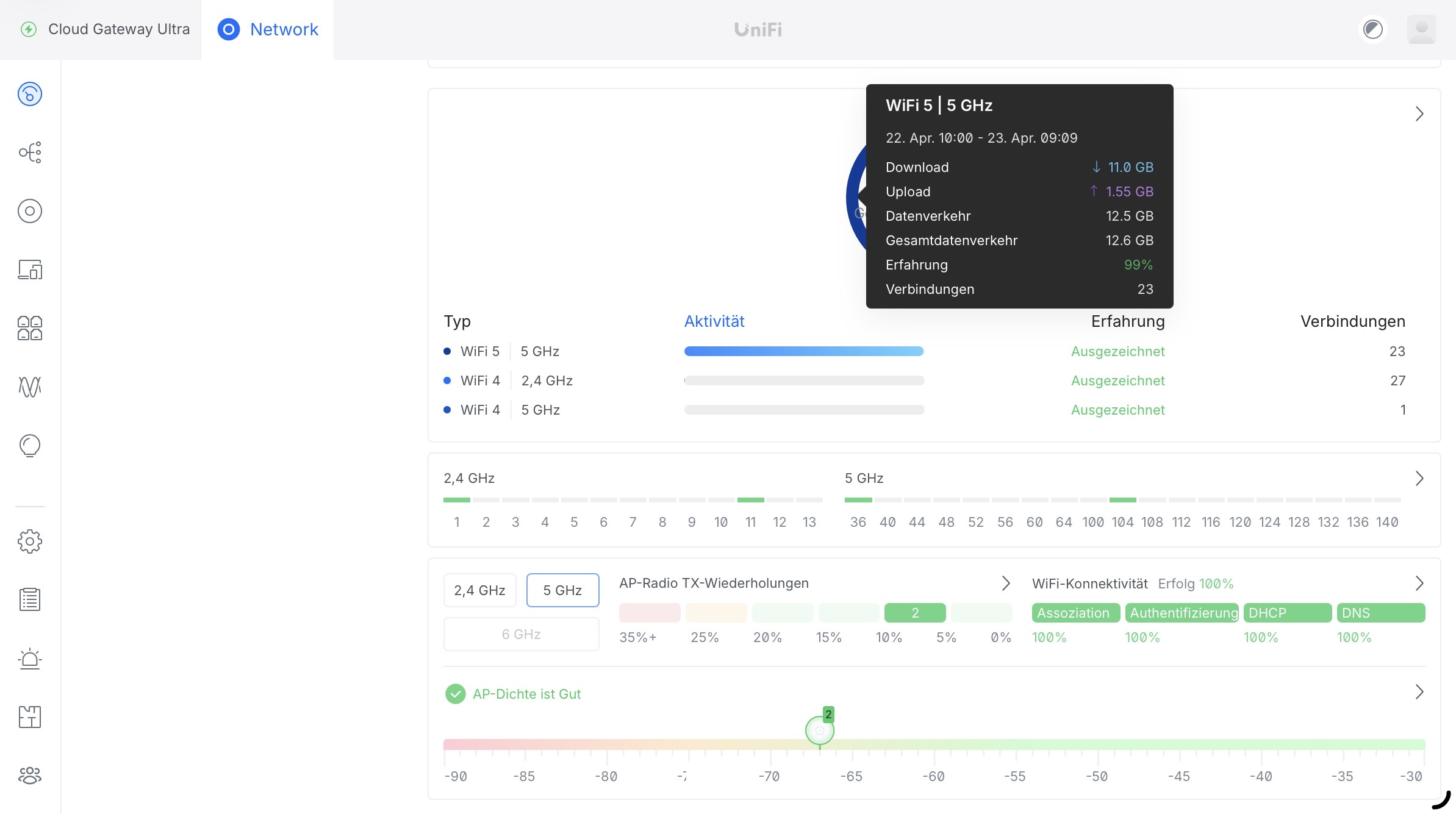This screenshot has height=814, width=1456.
Task: Click the 10% TX retry segment showing 2
Action: (915, 613)
